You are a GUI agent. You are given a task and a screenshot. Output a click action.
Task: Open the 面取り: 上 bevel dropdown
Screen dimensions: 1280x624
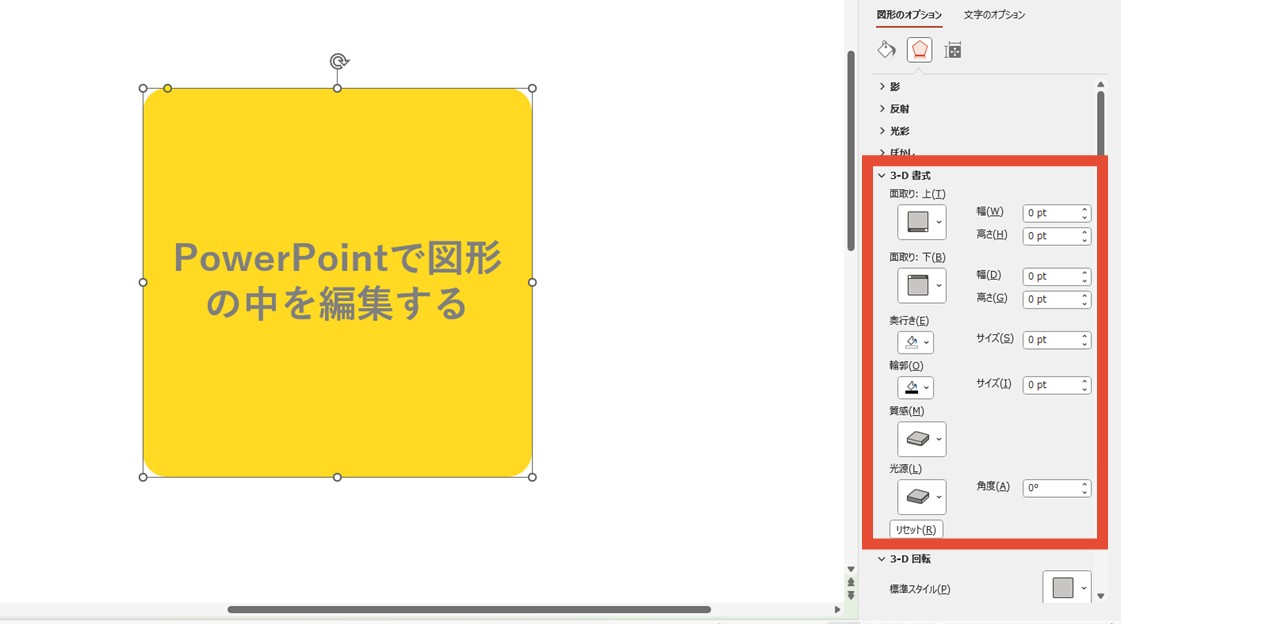coord(922,222)
